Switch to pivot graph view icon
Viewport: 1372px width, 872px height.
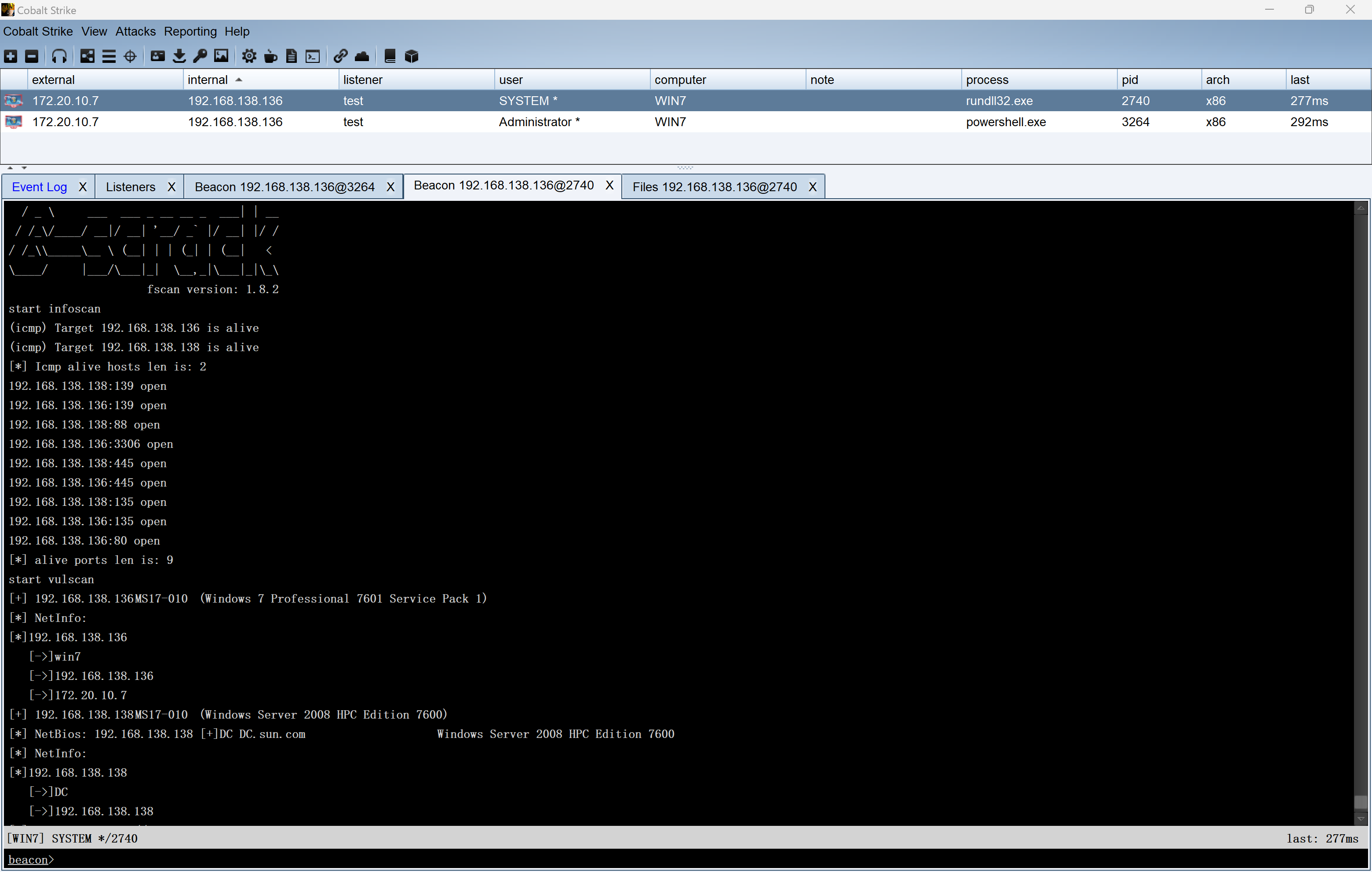pos(87,56)
